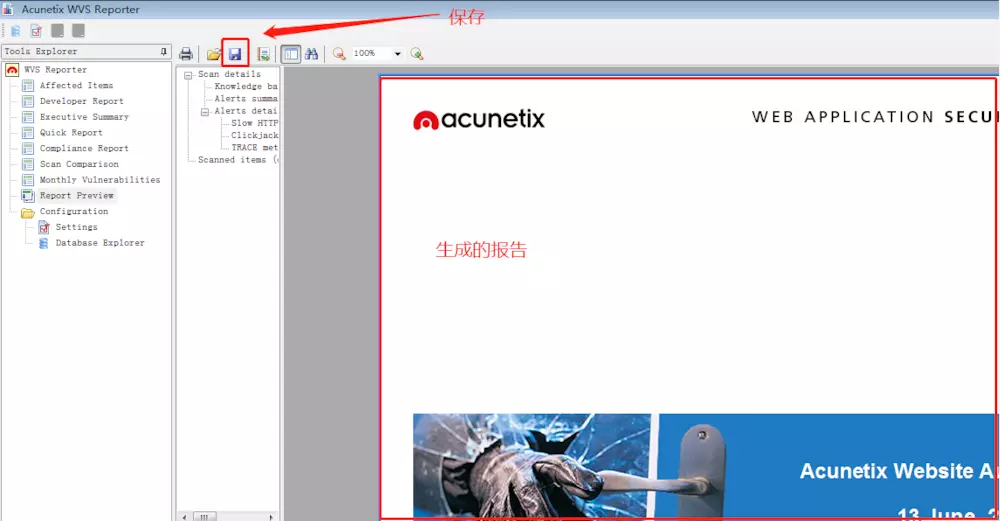Viewport: 1000px width, 521px height.
Task: Click the Configuration folder icon
Action: [27, 212]
